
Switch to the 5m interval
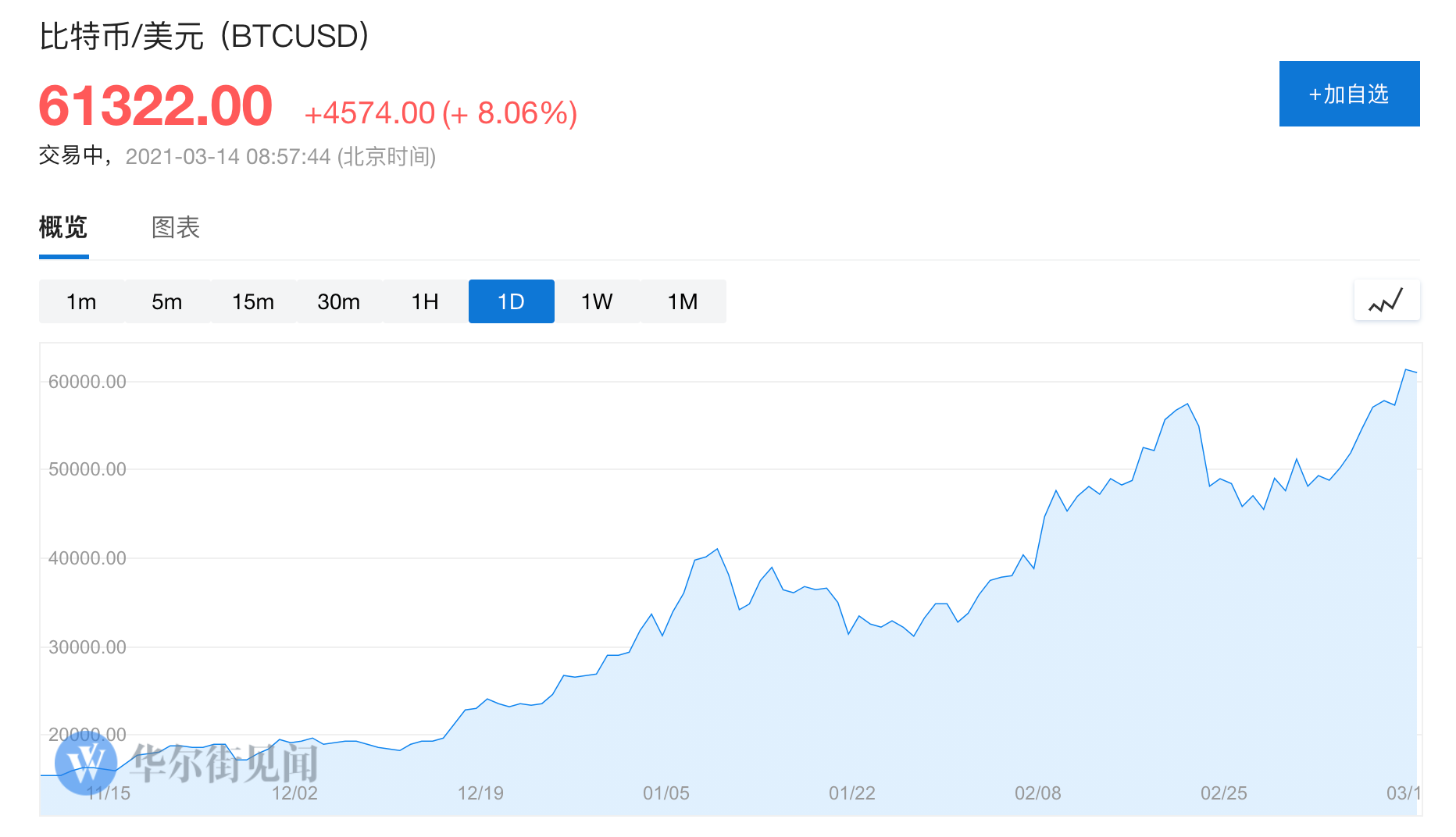167,301
